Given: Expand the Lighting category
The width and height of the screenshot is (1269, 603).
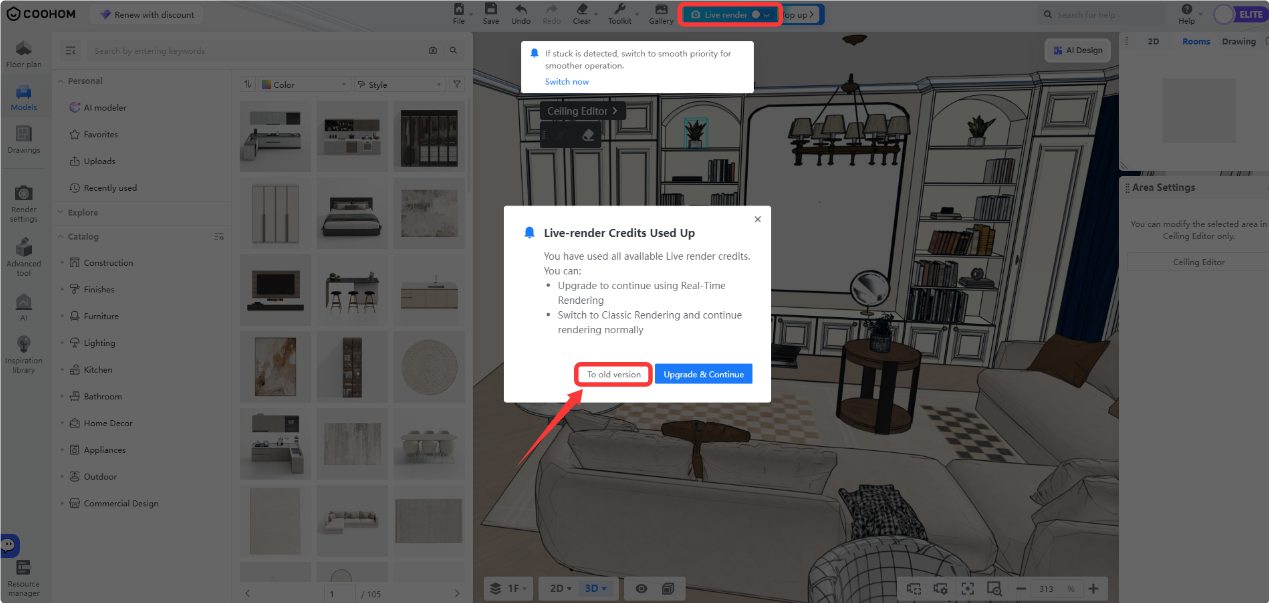Looking at the screenshot, I should tap(62, 343).
